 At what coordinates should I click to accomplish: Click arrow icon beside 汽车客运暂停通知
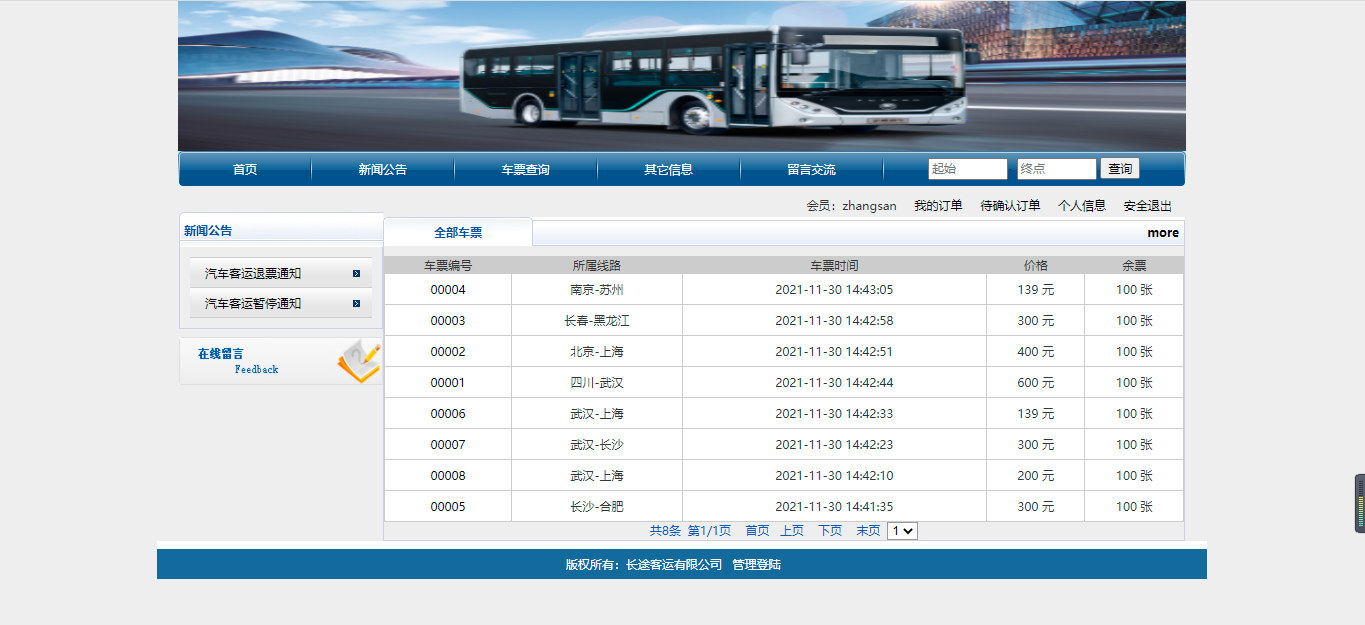[x=356, y=303]
